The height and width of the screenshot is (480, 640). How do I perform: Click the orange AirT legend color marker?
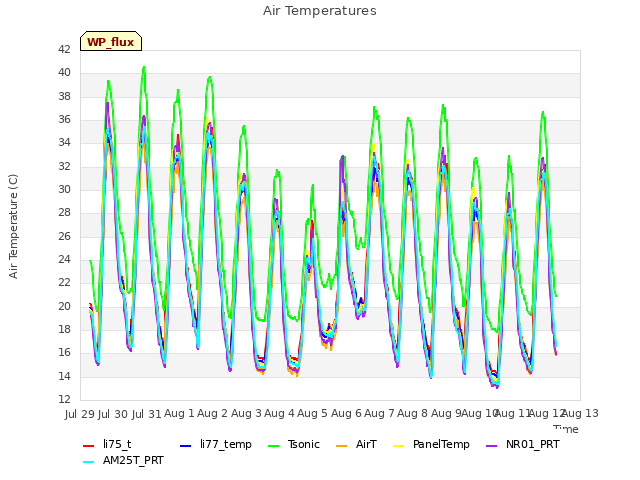(x=341, y=446)
